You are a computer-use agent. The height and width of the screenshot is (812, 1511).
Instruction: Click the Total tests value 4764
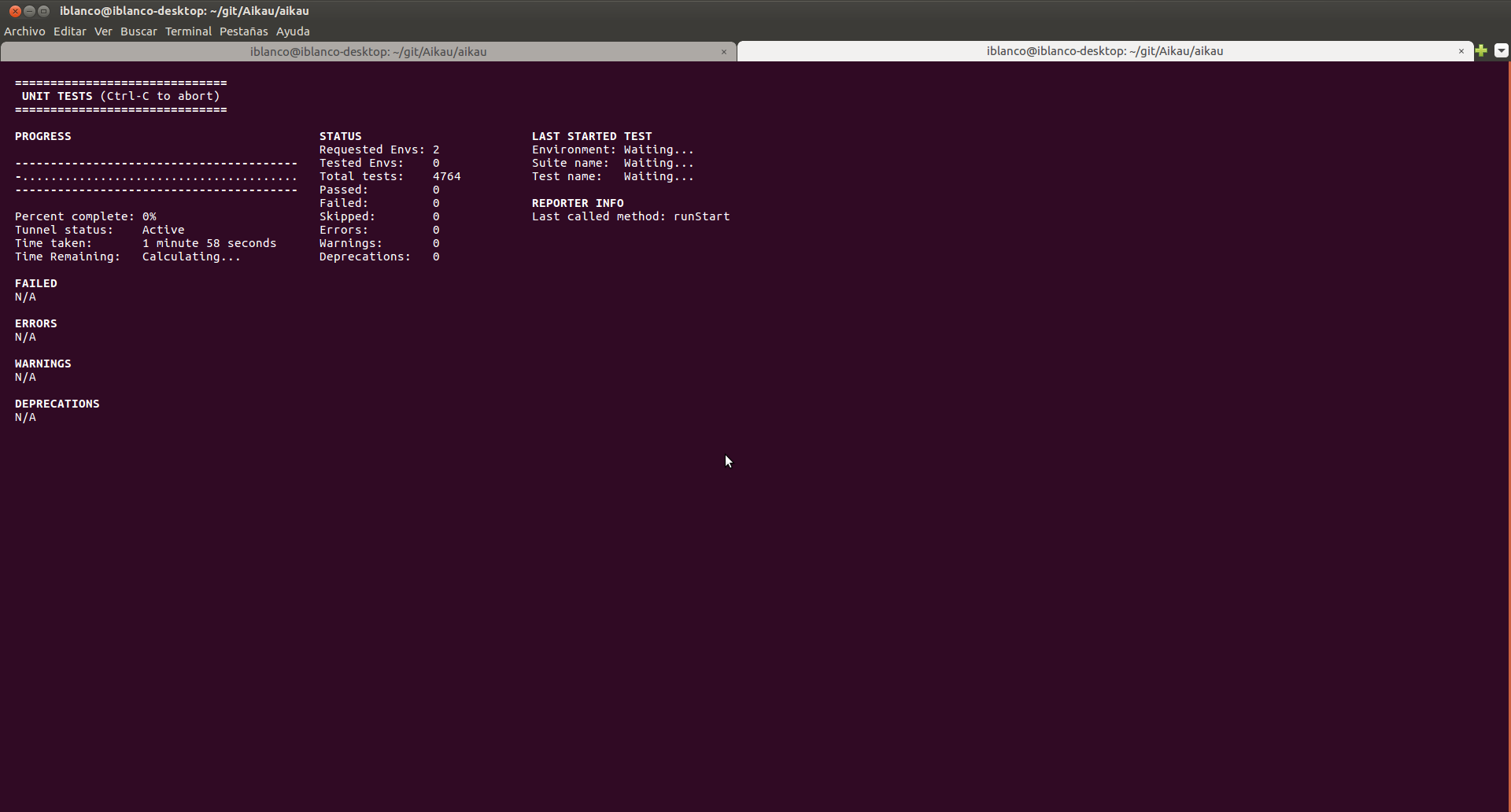point(447,176)
